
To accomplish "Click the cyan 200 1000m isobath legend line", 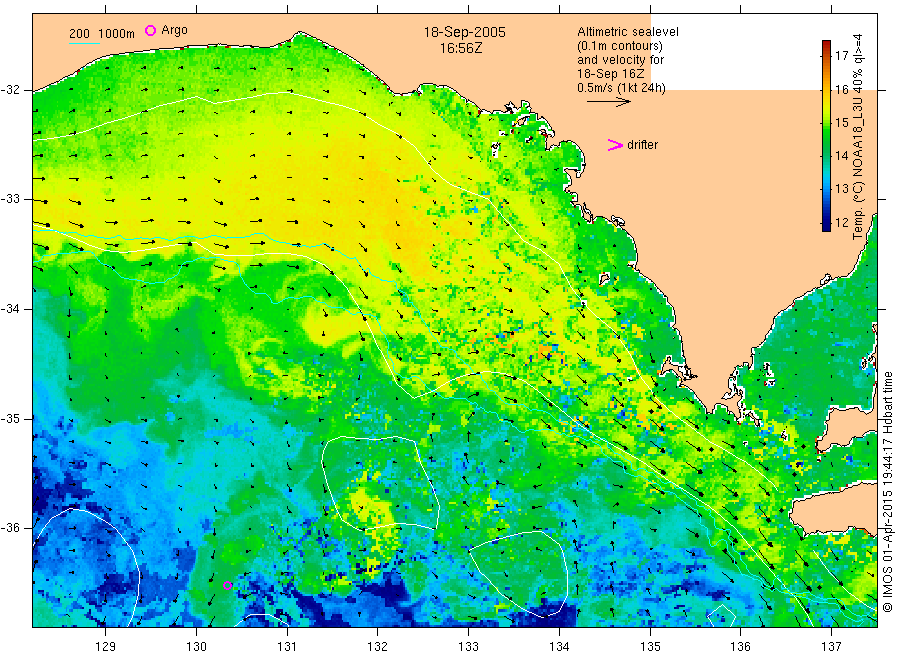I will coord(84,43).
